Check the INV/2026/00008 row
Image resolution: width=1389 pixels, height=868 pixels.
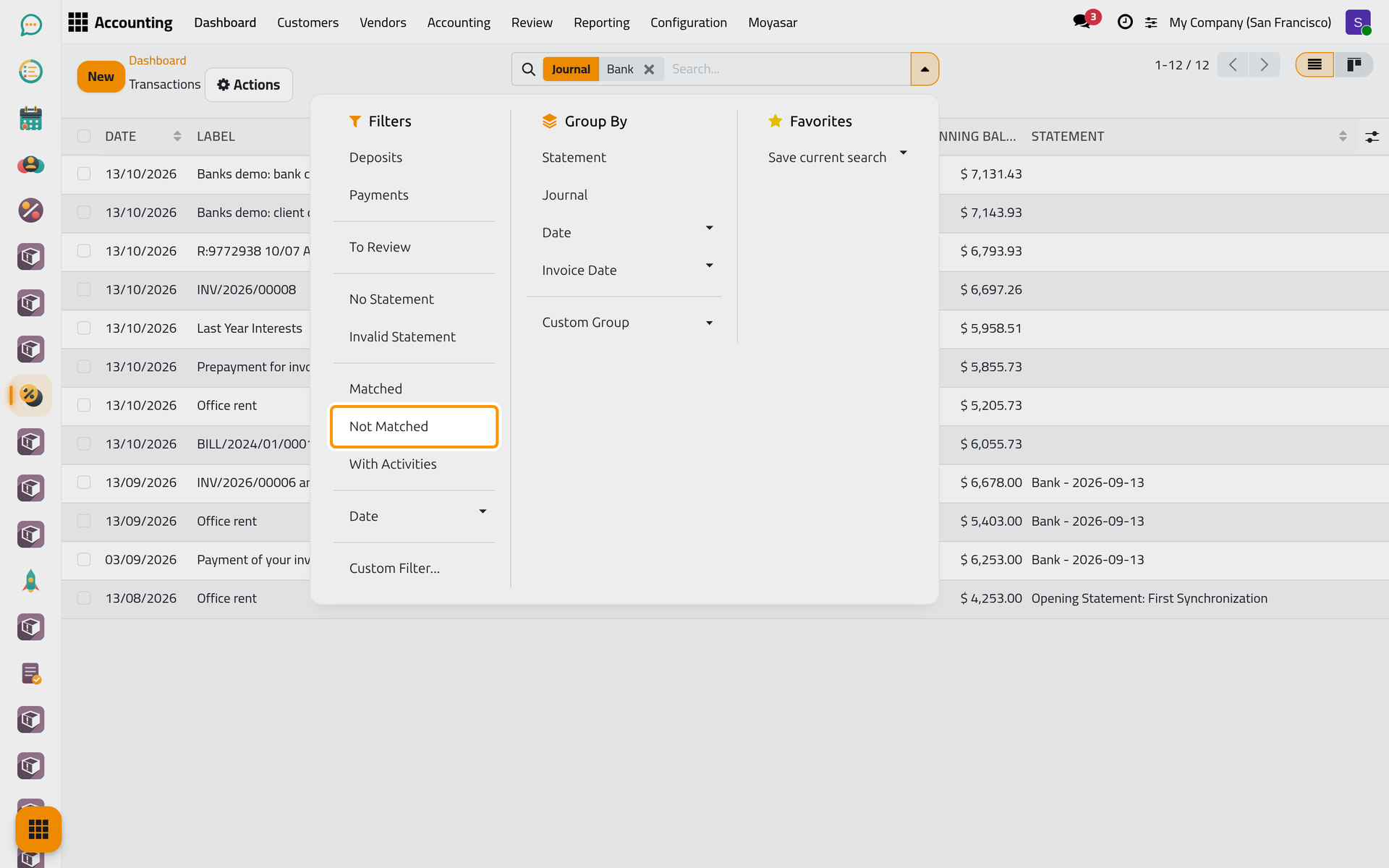pos(84,289)
